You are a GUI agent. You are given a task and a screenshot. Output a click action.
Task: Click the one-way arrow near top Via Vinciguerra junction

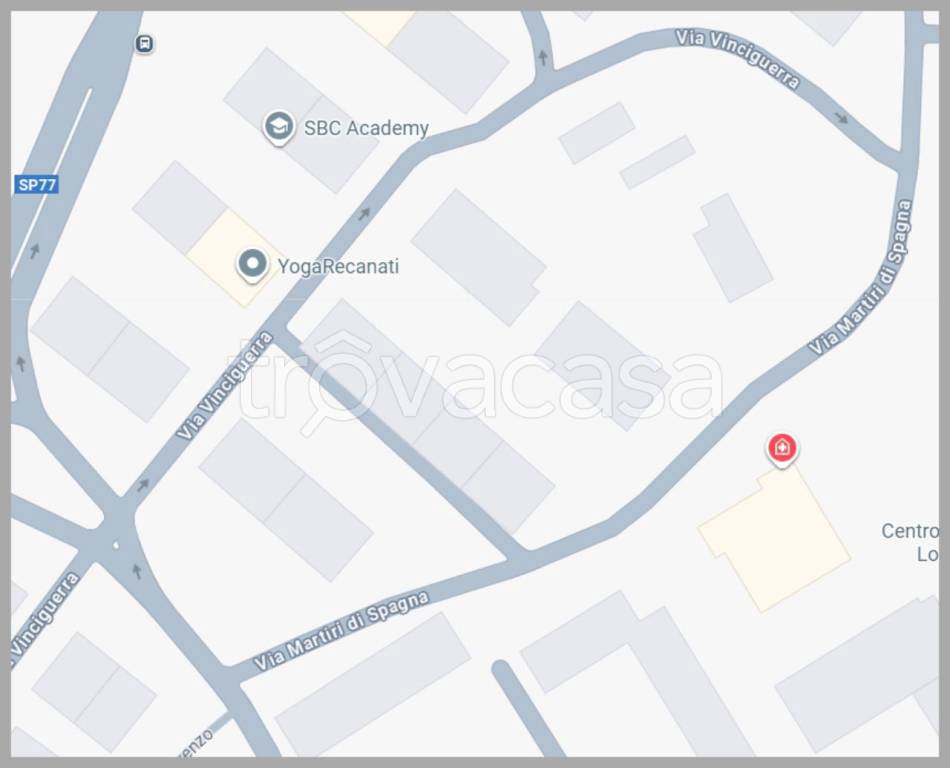coord(543,58)
